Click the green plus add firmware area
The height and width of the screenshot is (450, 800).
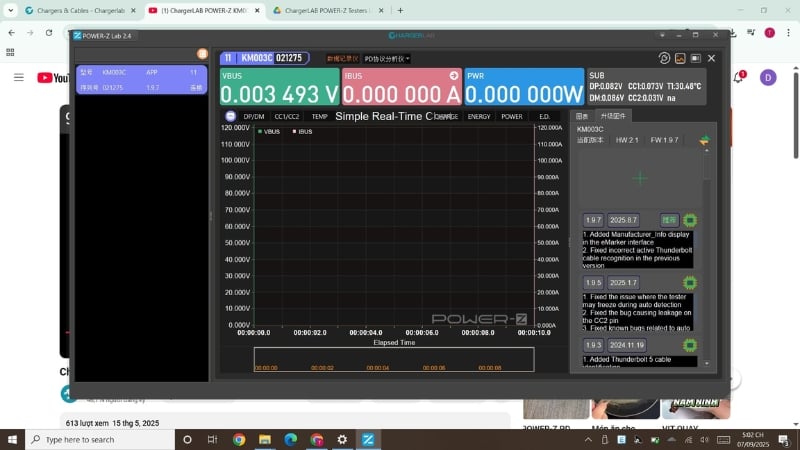639,178
